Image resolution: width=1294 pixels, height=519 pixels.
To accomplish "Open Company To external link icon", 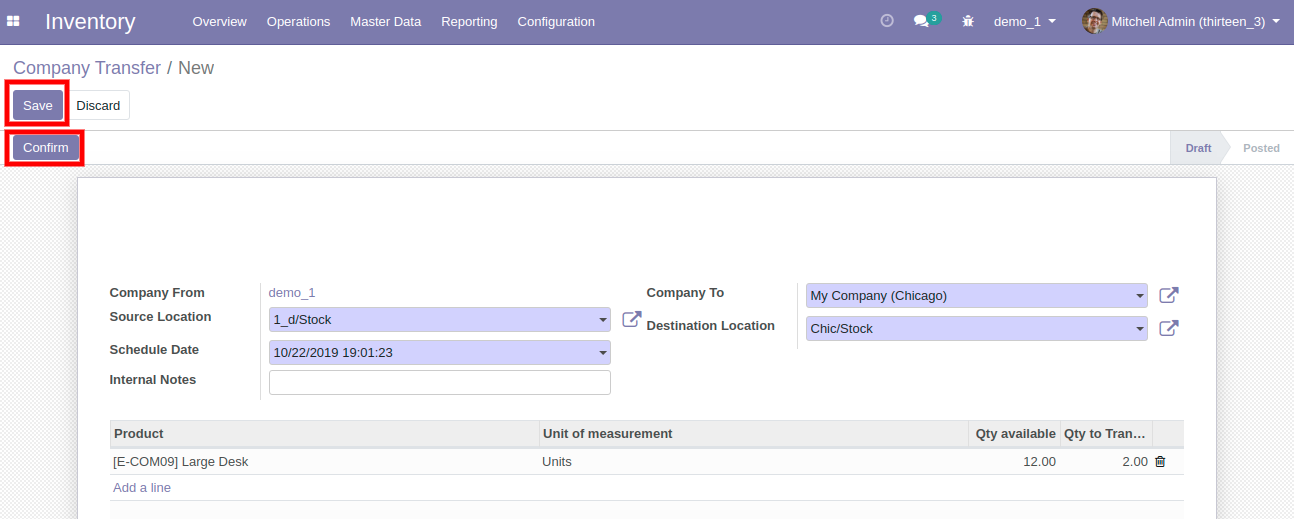I will click(1168, 296).
